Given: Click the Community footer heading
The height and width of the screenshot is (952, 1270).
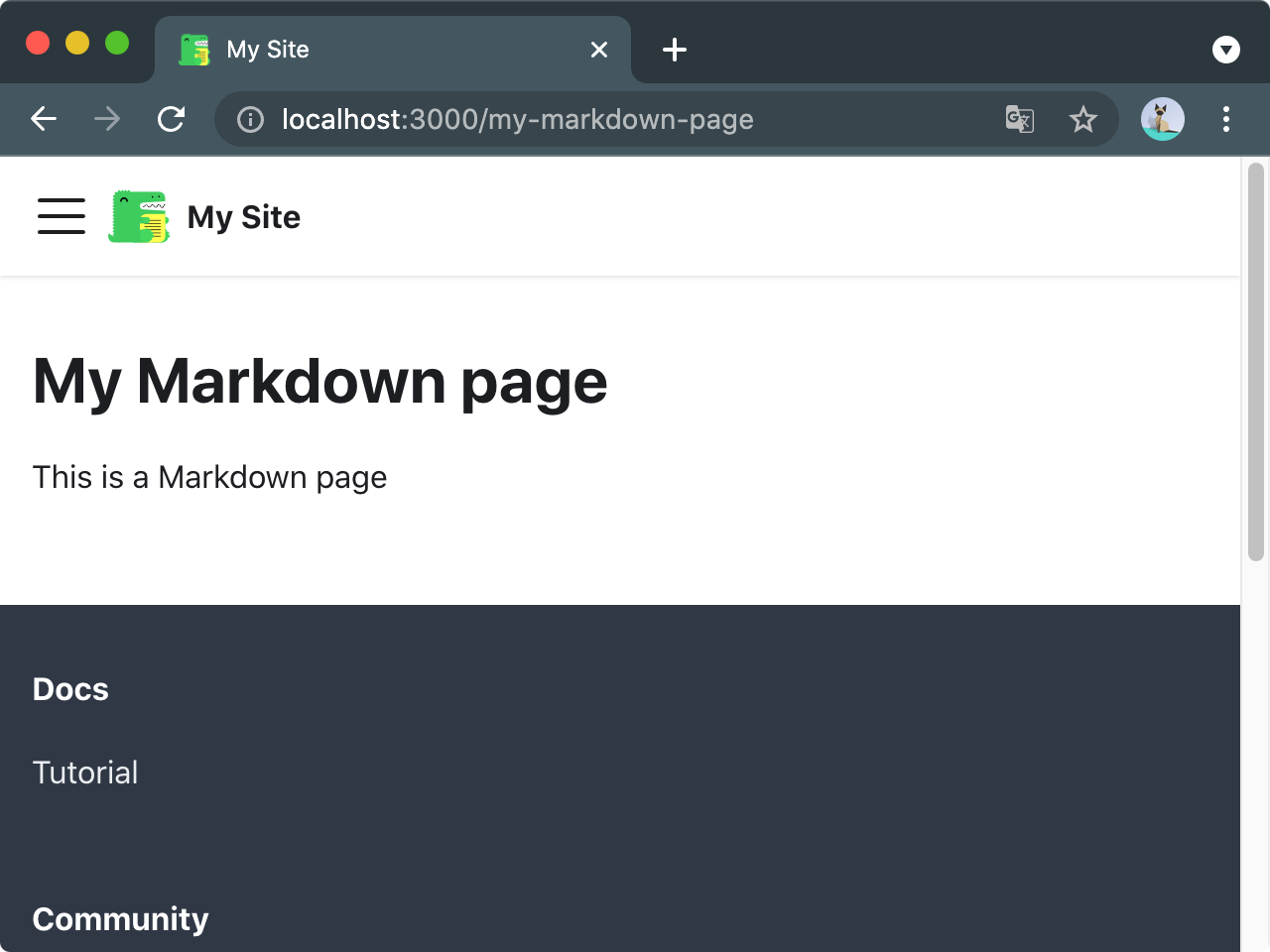Looking at the screenshot, I should click(120, 919).
